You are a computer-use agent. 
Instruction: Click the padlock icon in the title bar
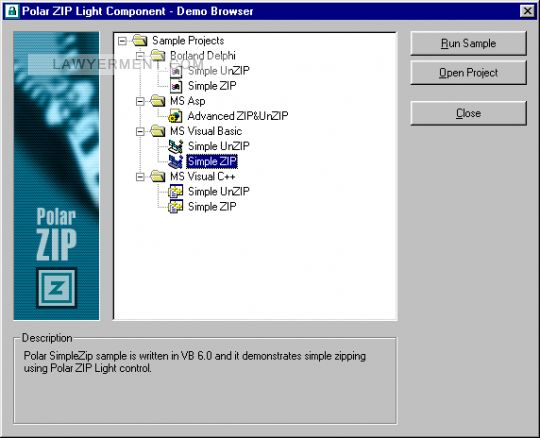point(12,11)
